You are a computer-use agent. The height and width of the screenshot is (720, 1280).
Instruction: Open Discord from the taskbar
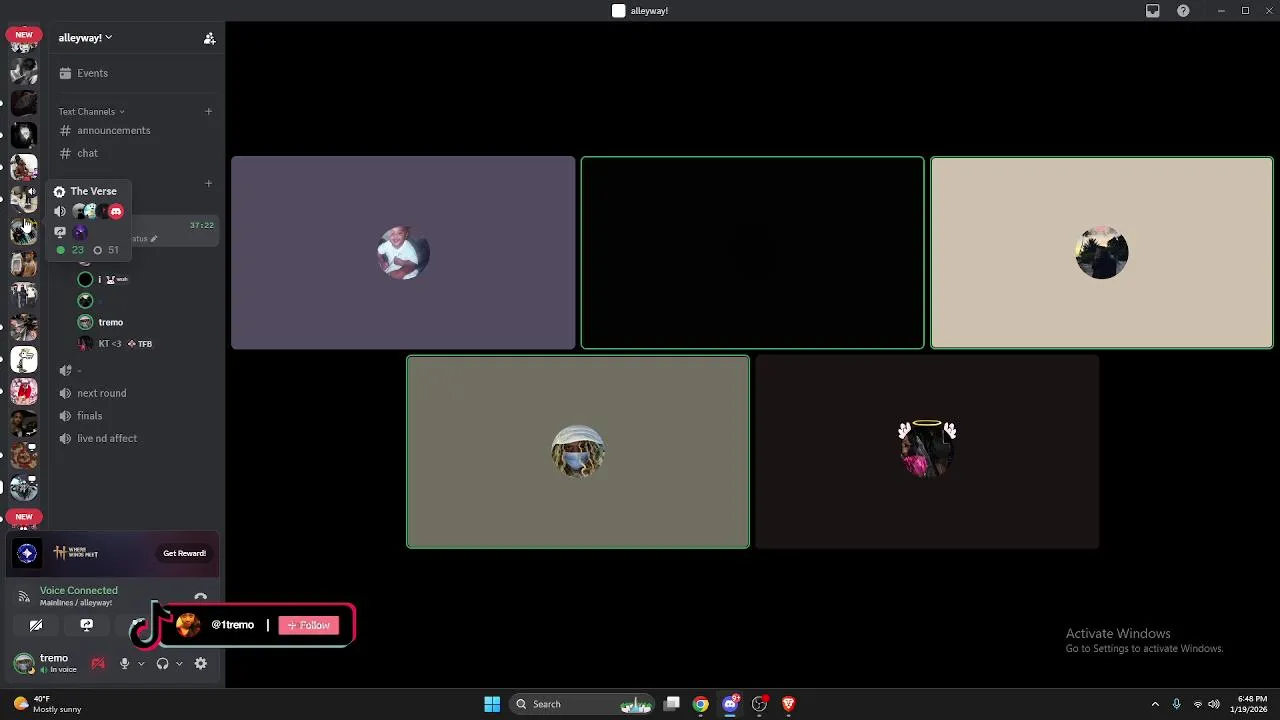pos(731,704)
